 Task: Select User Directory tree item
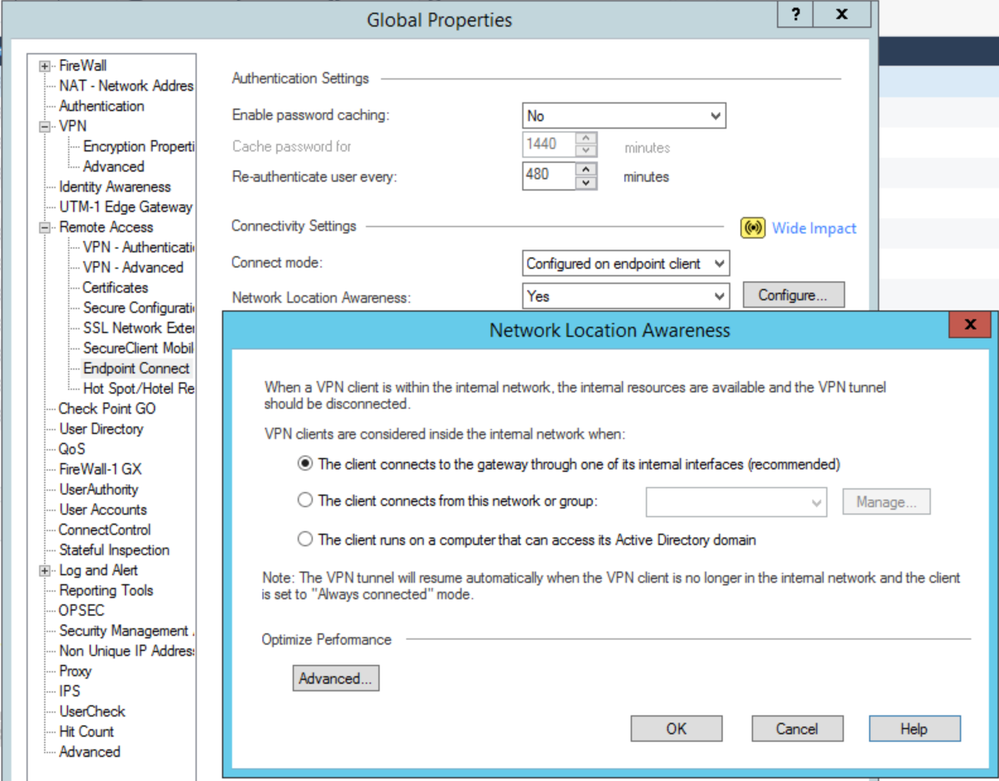click(101, 429)
